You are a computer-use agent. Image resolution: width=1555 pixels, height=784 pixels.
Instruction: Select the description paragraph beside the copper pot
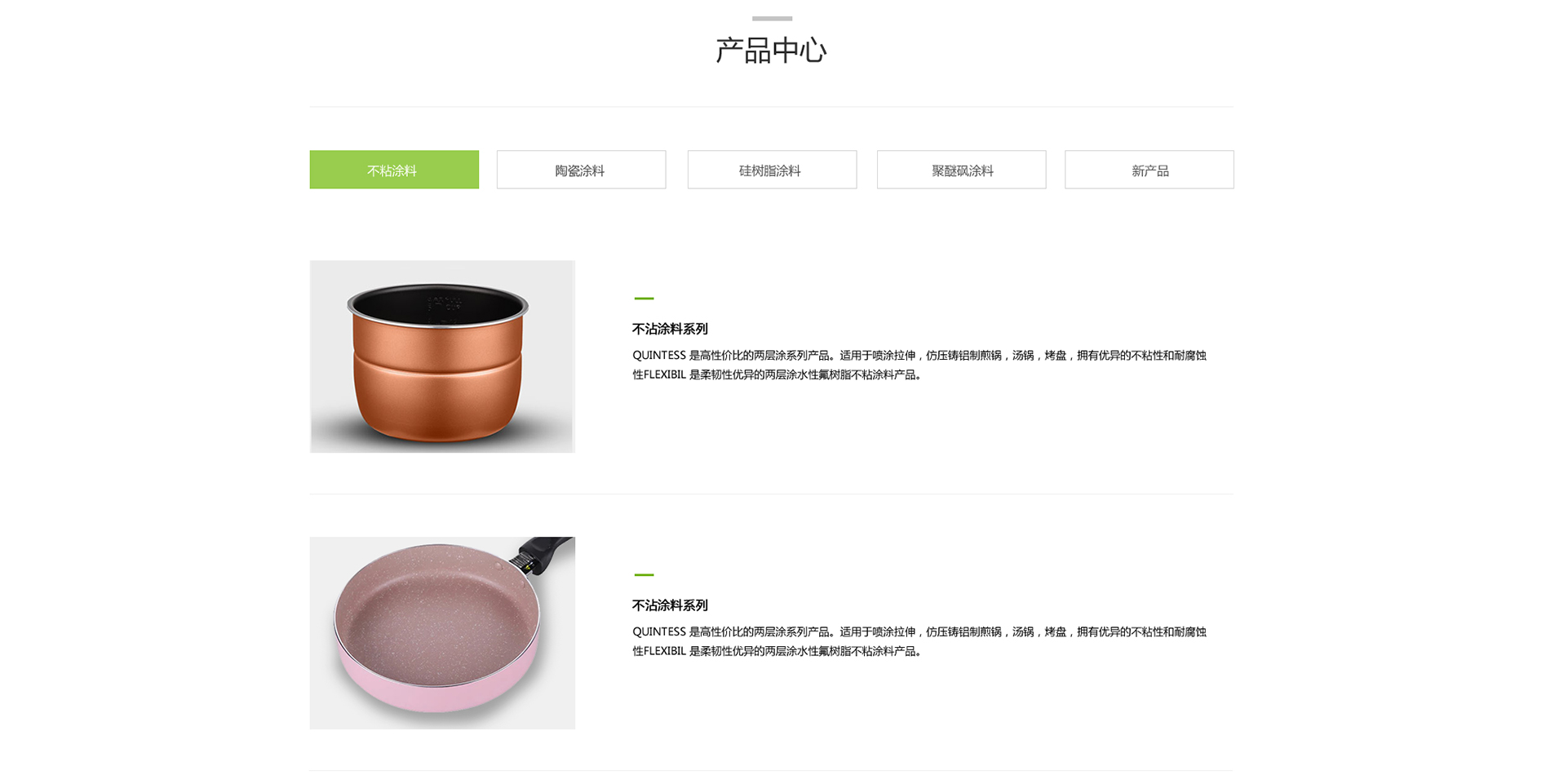[919, 365]
